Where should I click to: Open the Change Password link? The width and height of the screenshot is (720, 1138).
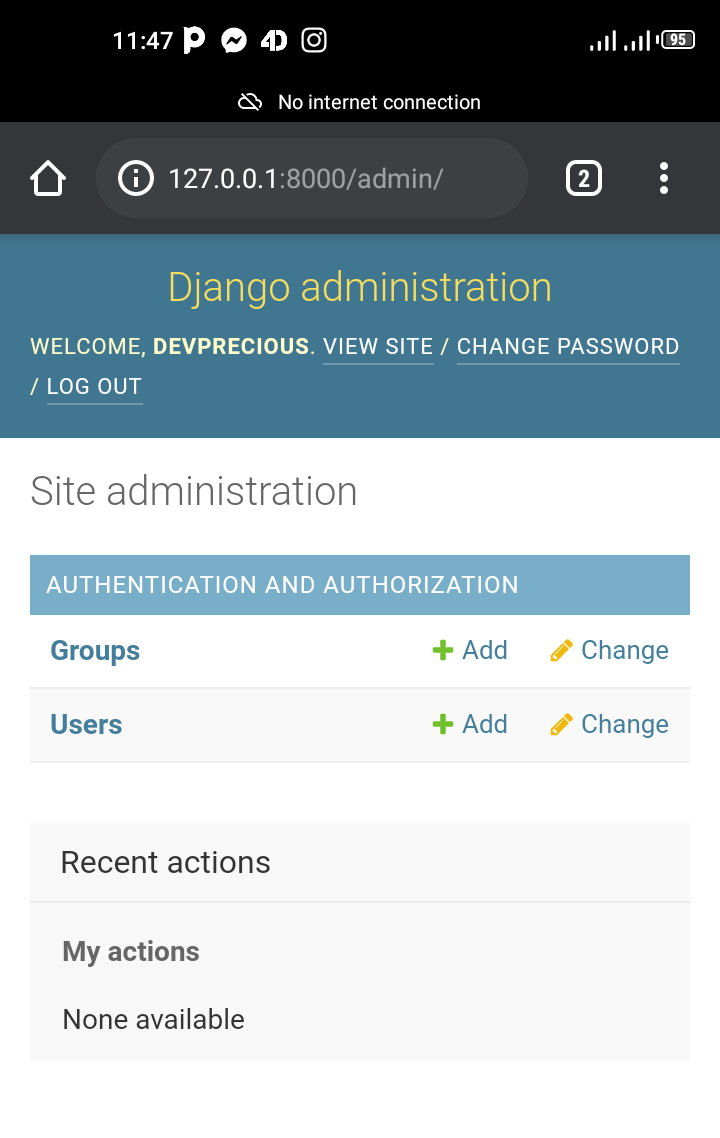(568, 347)
